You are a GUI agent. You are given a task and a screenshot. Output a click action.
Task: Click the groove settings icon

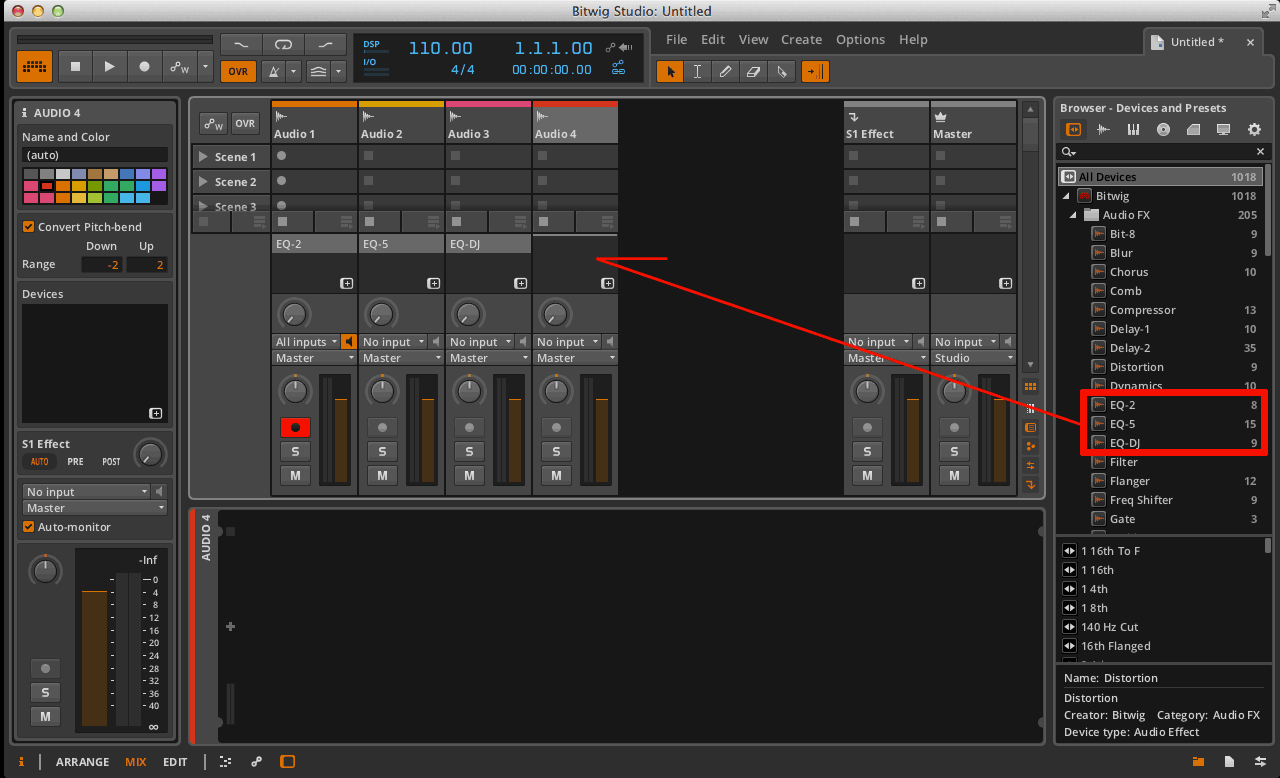tap(318, 71)
